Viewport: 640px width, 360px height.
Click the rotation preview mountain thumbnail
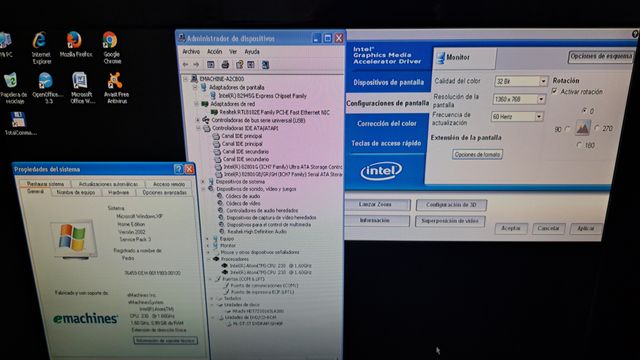582,128
